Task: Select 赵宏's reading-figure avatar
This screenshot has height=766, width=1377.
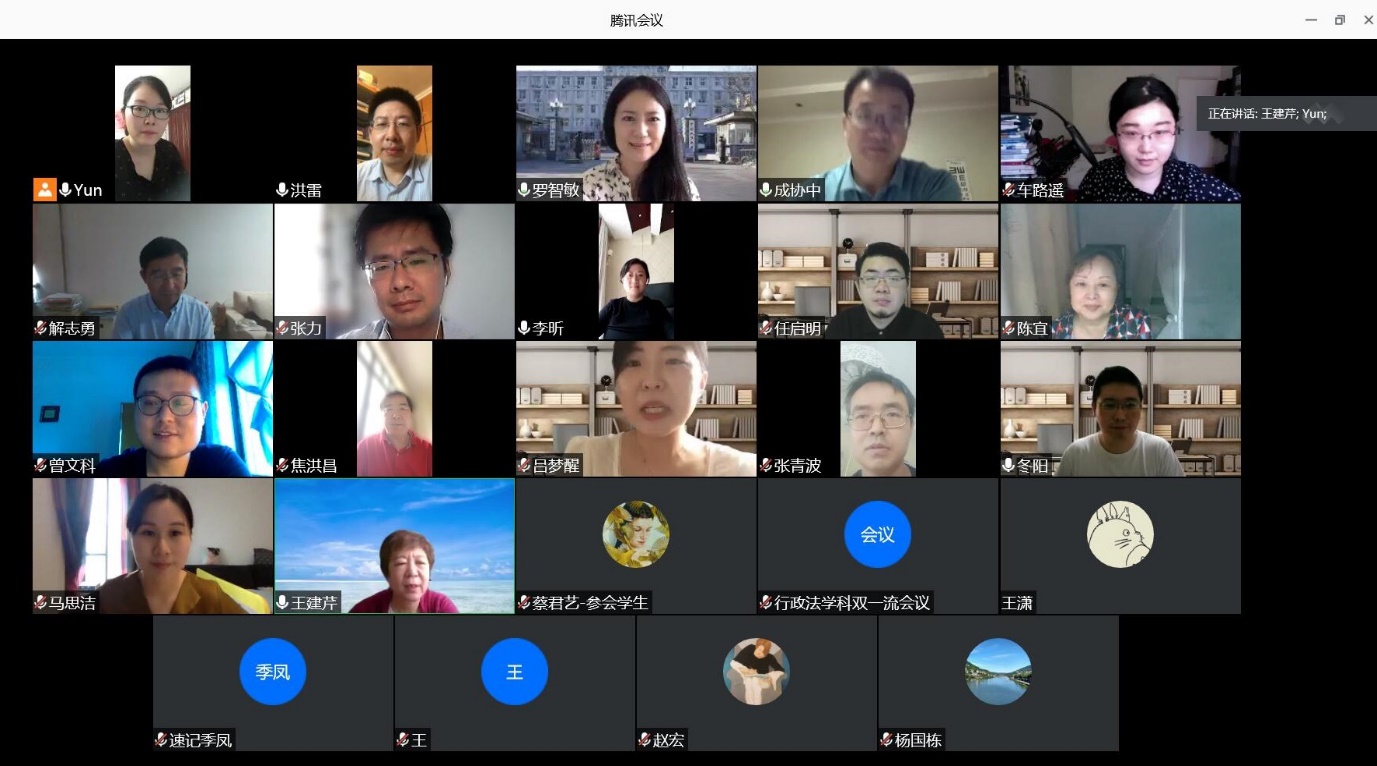Action: (x=756, y=672)
